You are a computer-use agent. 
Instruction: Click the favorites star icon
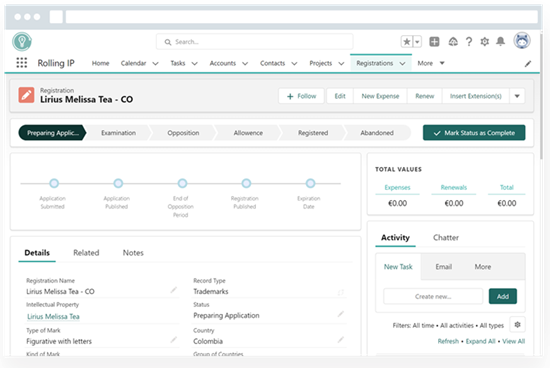pyautogui.click(x=407, y=42)
